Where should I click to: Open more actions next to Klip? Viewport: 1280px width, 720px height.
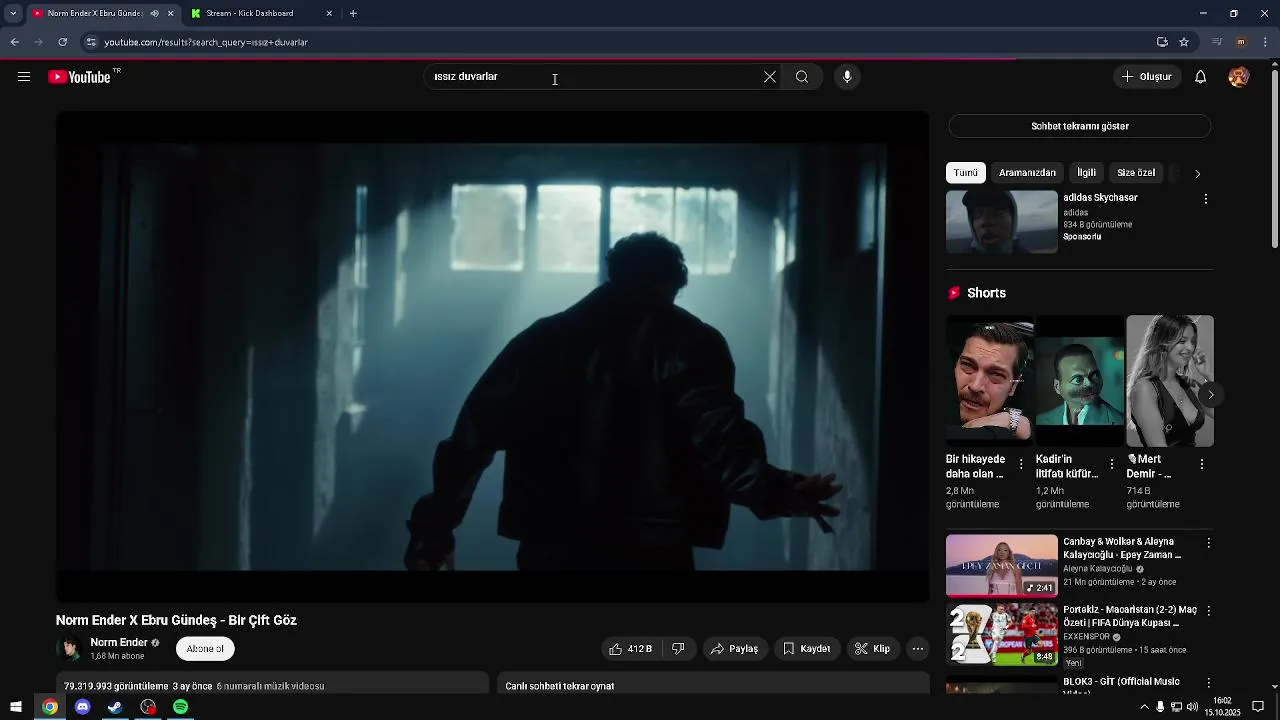[x=918, y=649]
